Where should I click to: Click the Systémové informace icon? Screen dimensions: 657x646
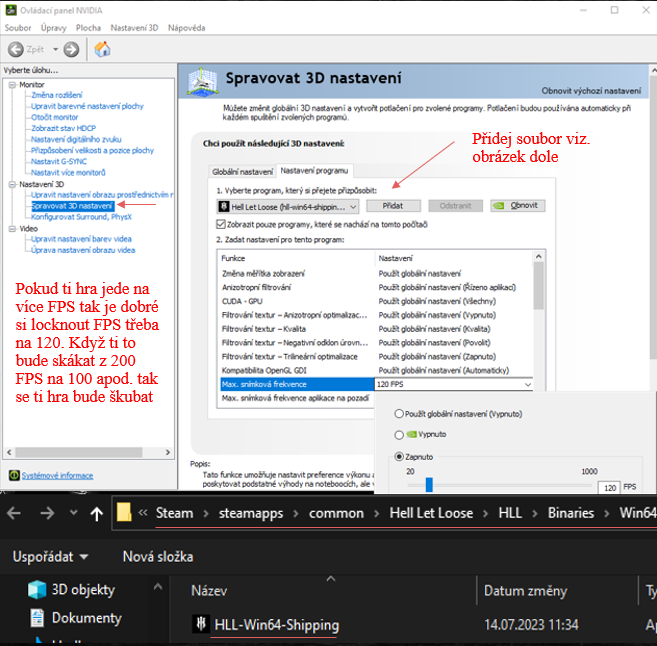click(14, 475)
